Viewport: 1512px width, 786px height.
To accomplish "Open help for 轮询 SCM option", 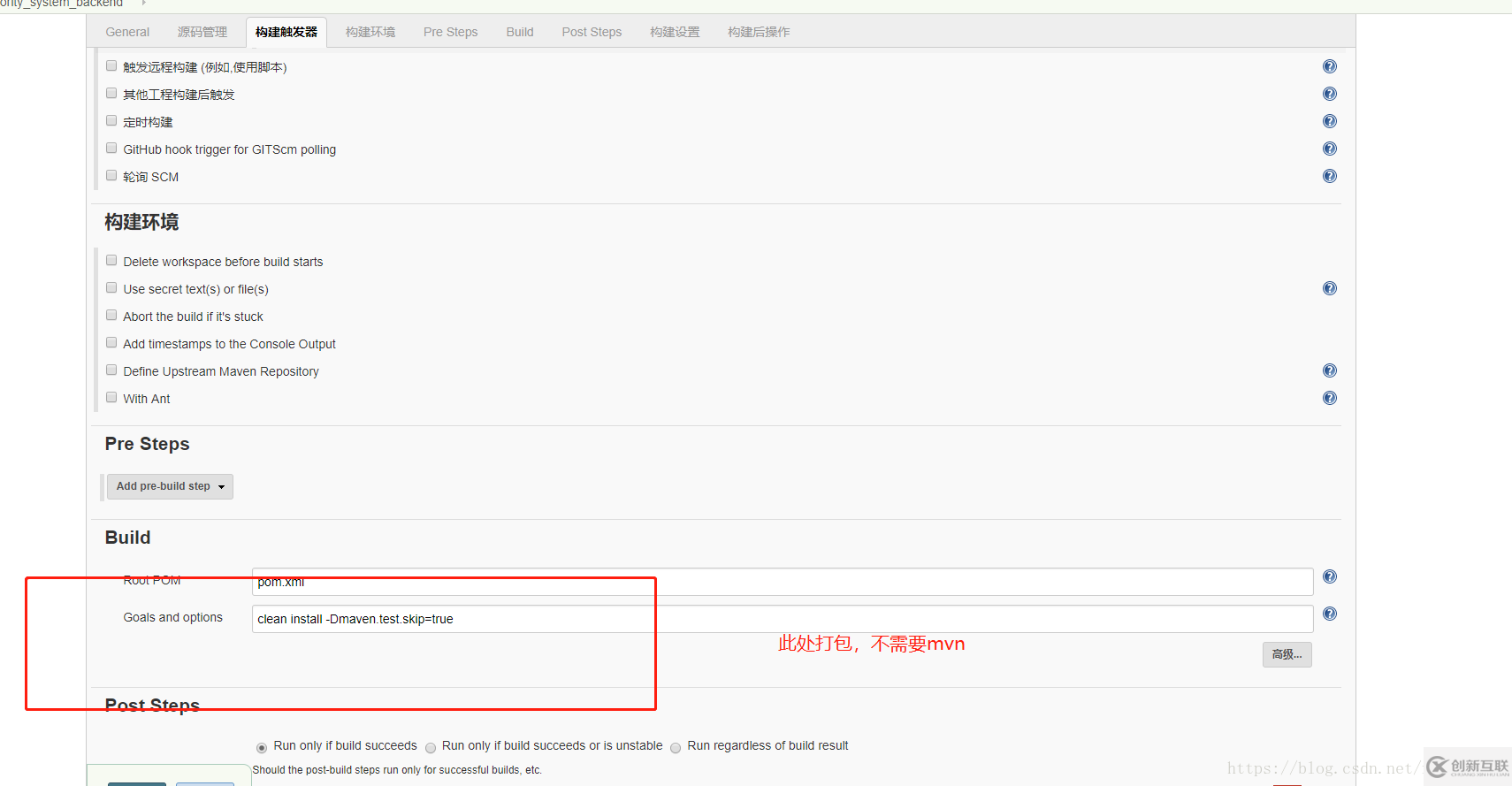I will coord(1329,176).
